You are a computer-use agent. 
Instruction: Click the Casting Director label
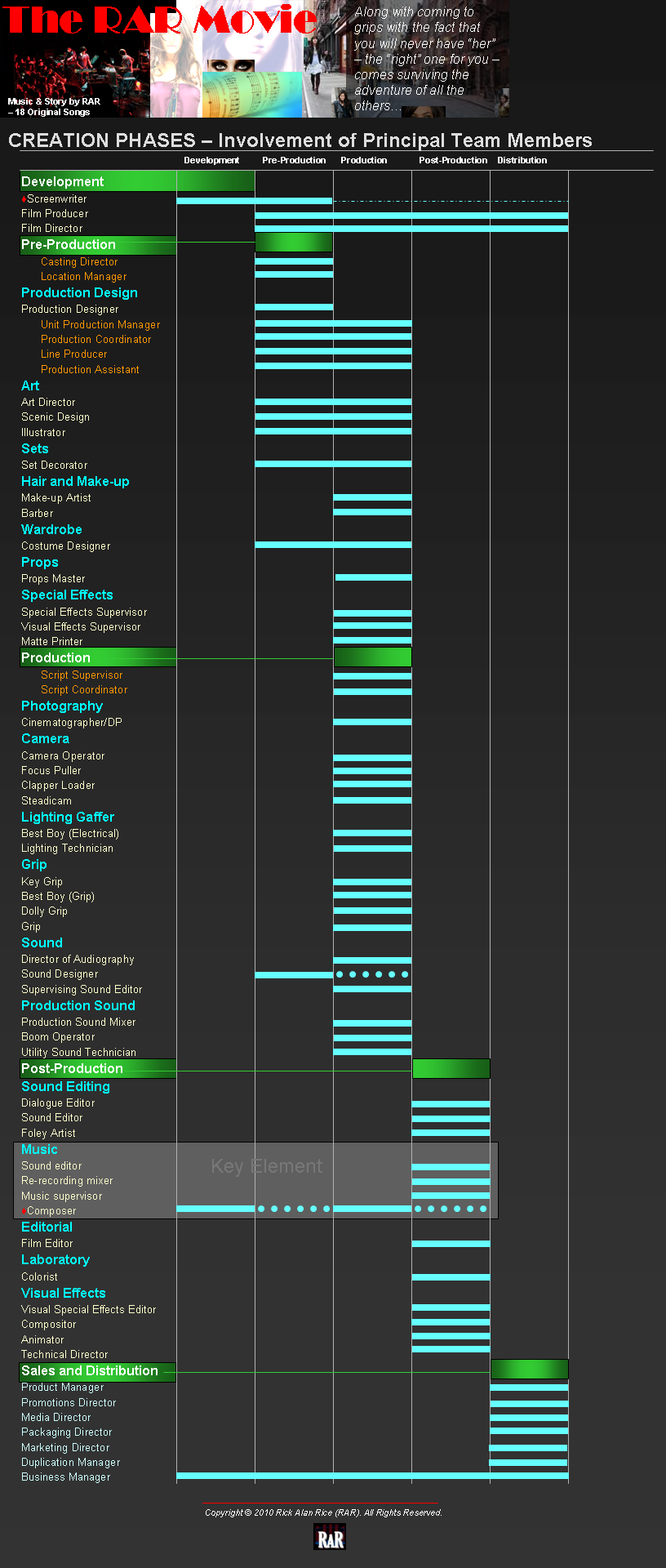click(79, 262)
